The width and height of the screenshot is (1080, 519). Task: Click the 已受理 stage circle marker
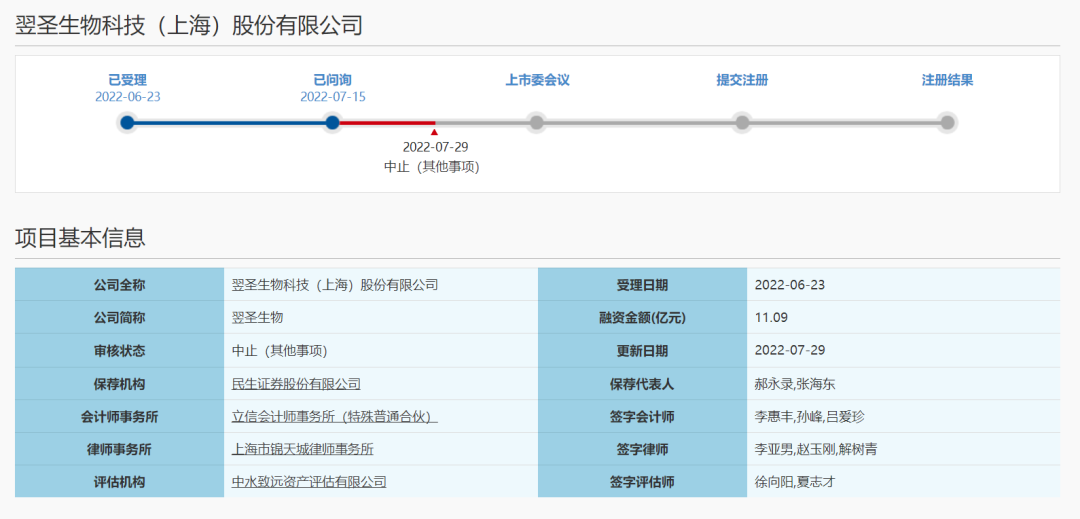click(127, 123)
